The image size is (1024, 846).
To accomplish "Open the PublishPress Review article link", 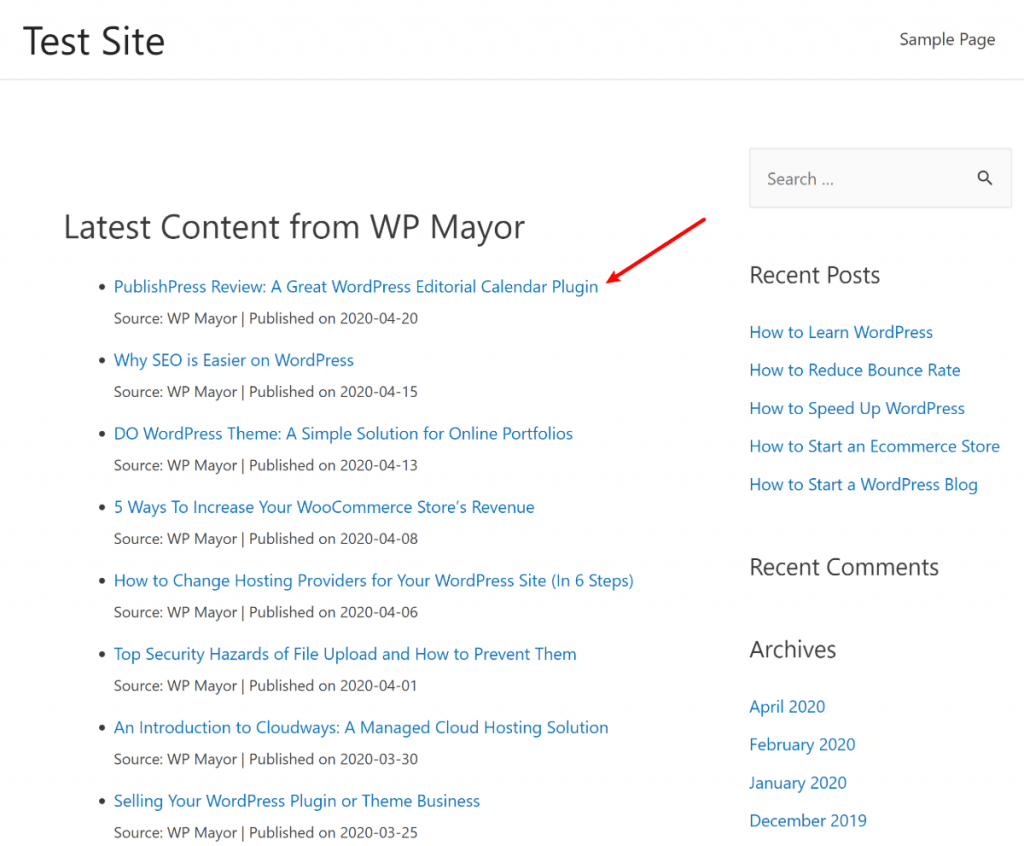I will tap(355, 286).
